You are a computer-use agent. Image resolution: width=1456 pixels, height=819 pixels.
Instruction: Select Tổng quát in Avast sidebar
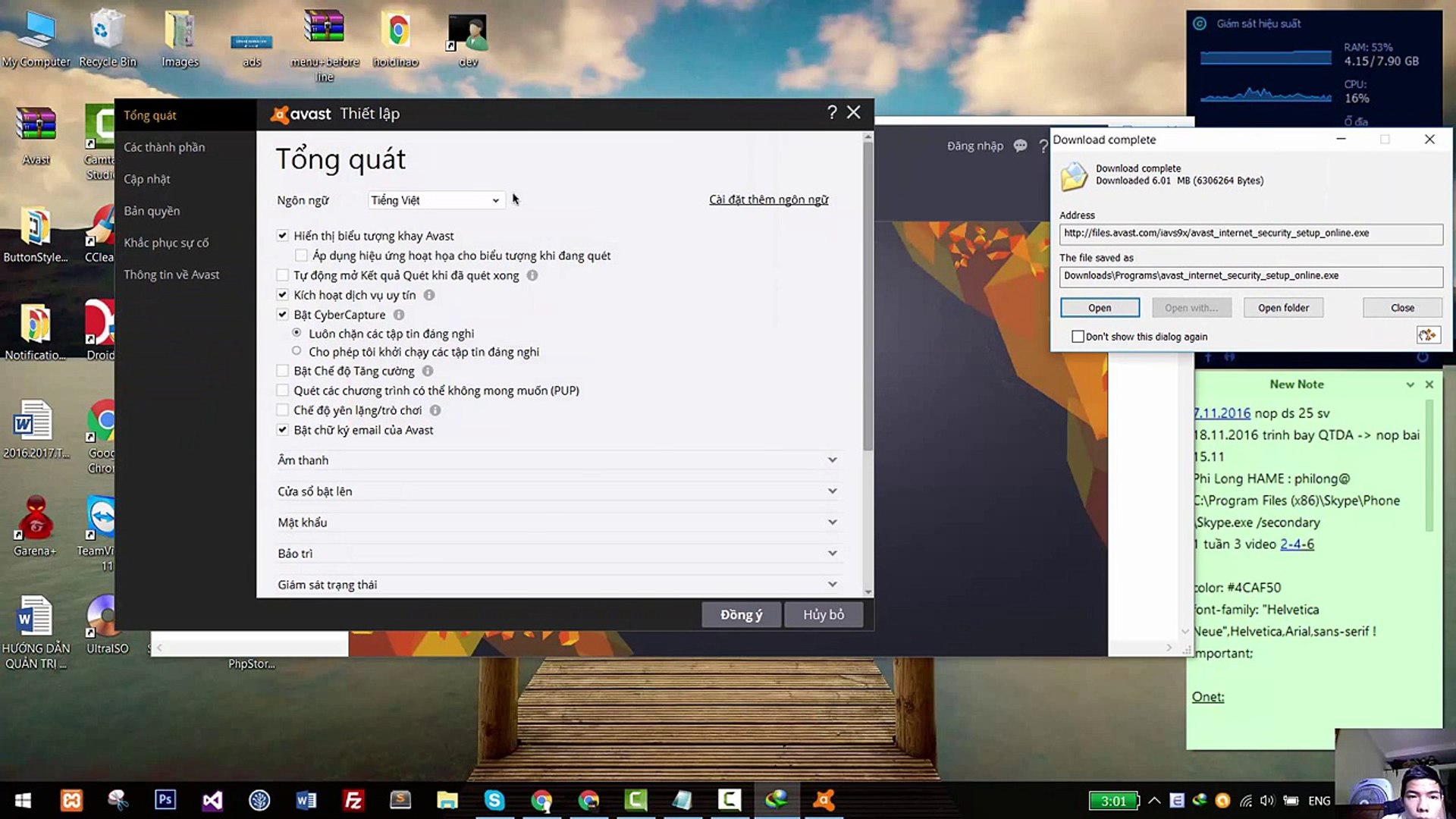[186, 115]
